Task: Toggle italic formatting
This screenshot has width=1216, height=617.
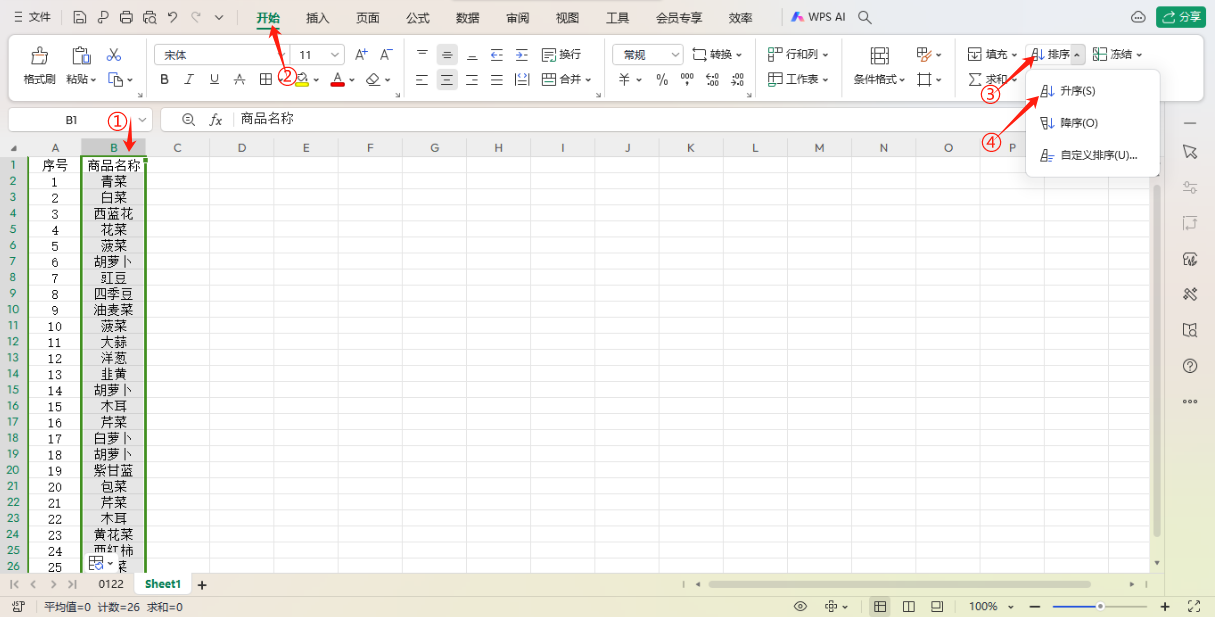Action: 189,79
